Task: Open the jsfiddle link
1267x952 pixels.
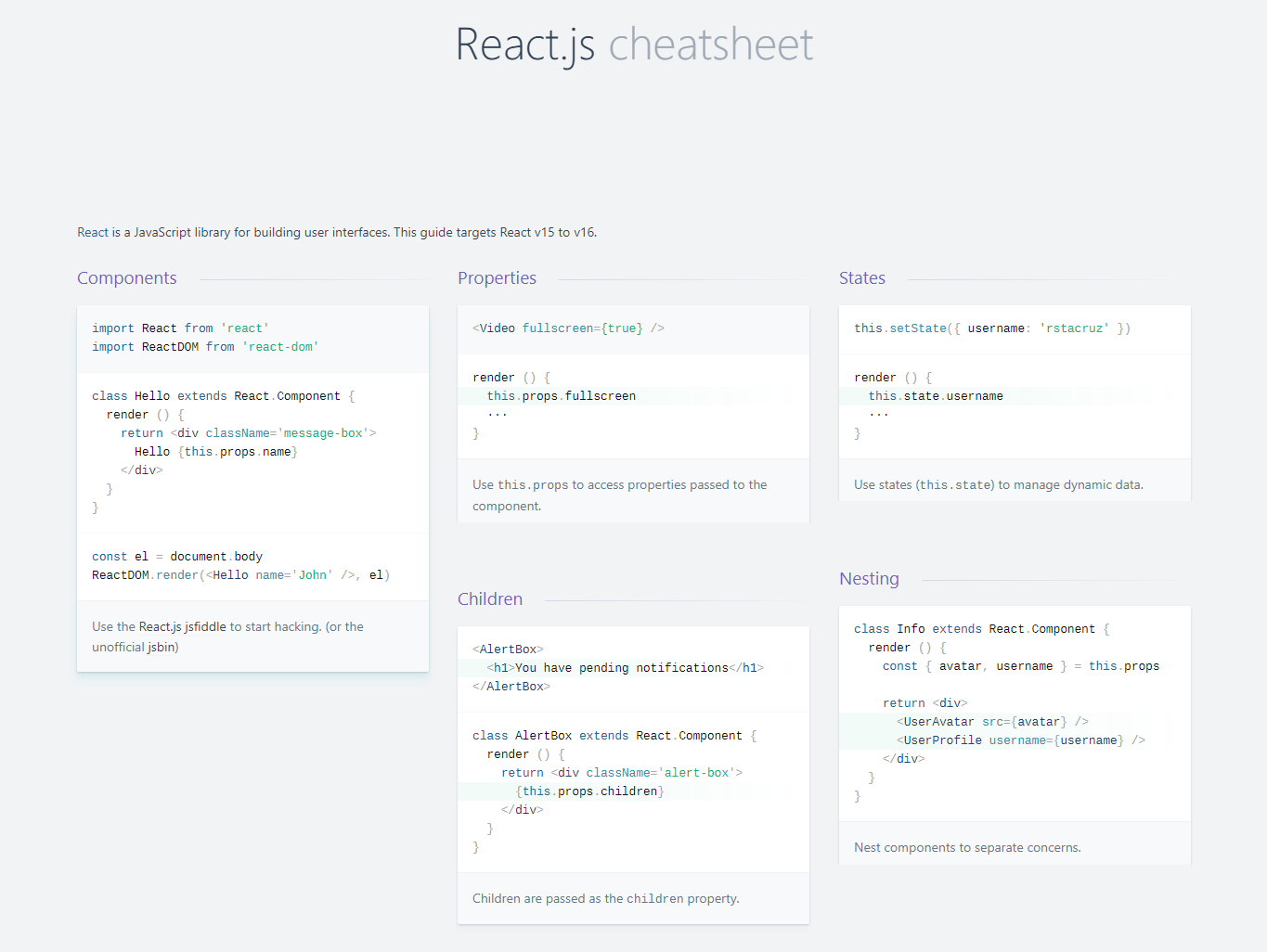Action: (x=183, y=626)
